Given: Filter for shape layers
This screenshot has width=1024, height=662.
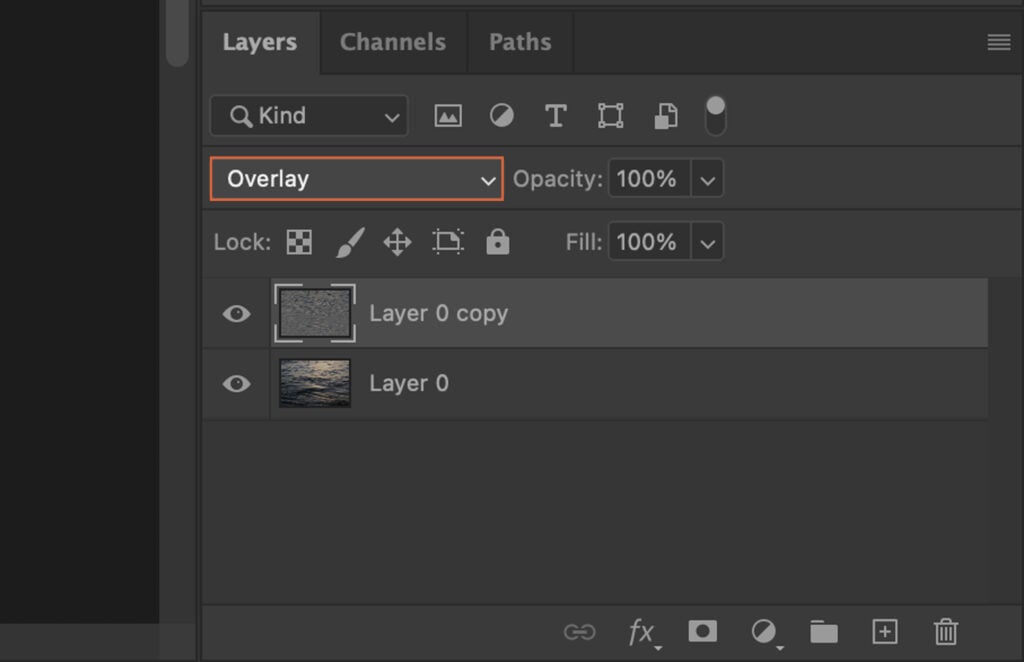Looking at the screenshot, I should 610,115.
